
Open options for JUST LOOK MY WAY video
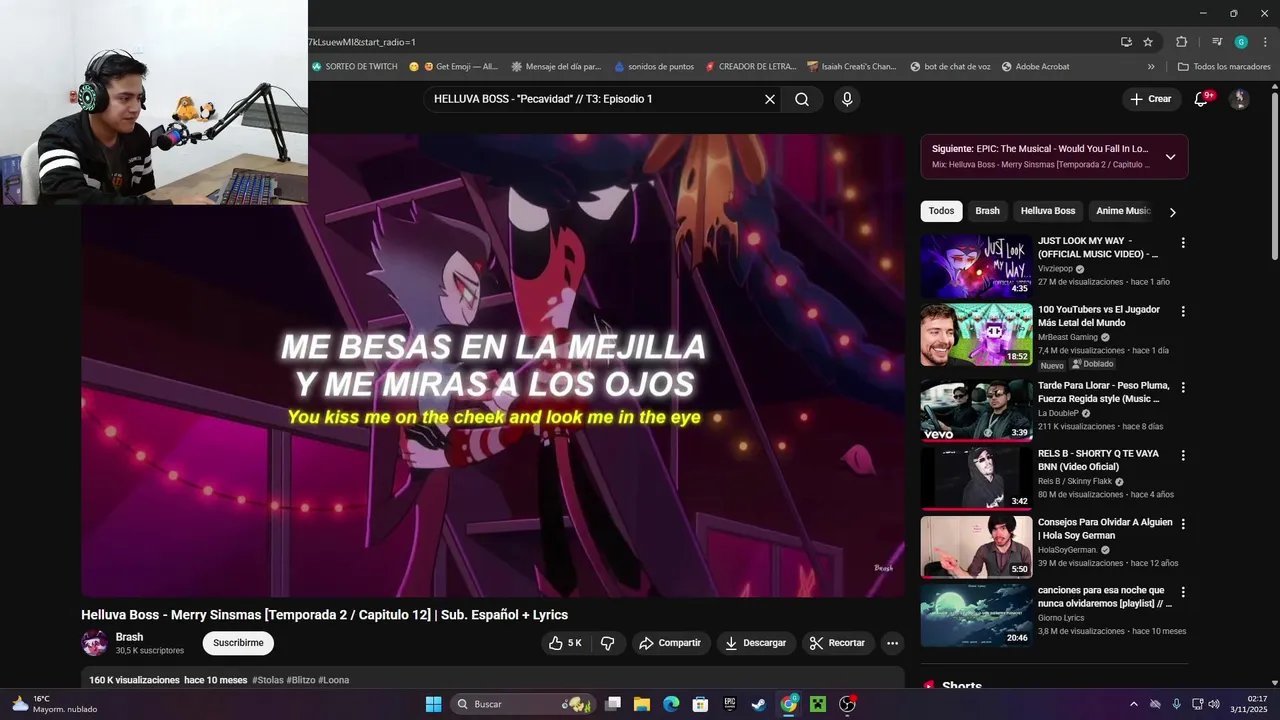click(1183, 243)
